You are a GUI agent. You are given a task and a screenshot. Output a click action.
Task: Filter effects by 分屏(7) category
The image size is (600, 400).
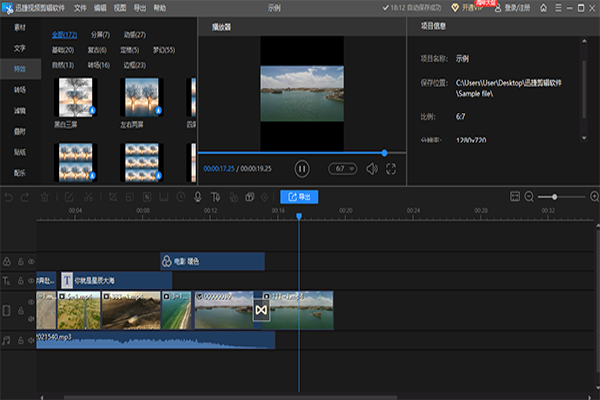point(100,33)
